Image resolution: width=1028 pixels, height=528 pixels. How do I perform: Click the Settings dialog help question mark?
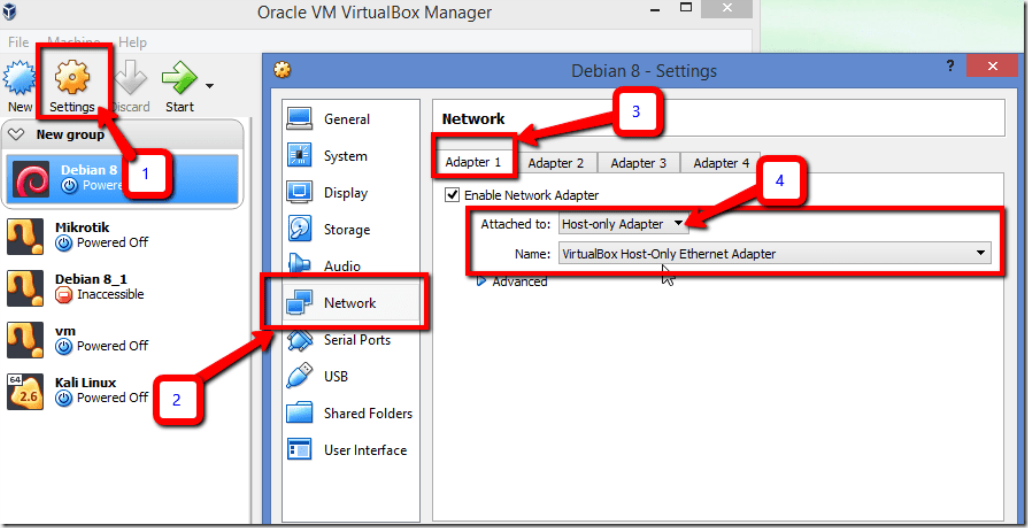point(950,66)
